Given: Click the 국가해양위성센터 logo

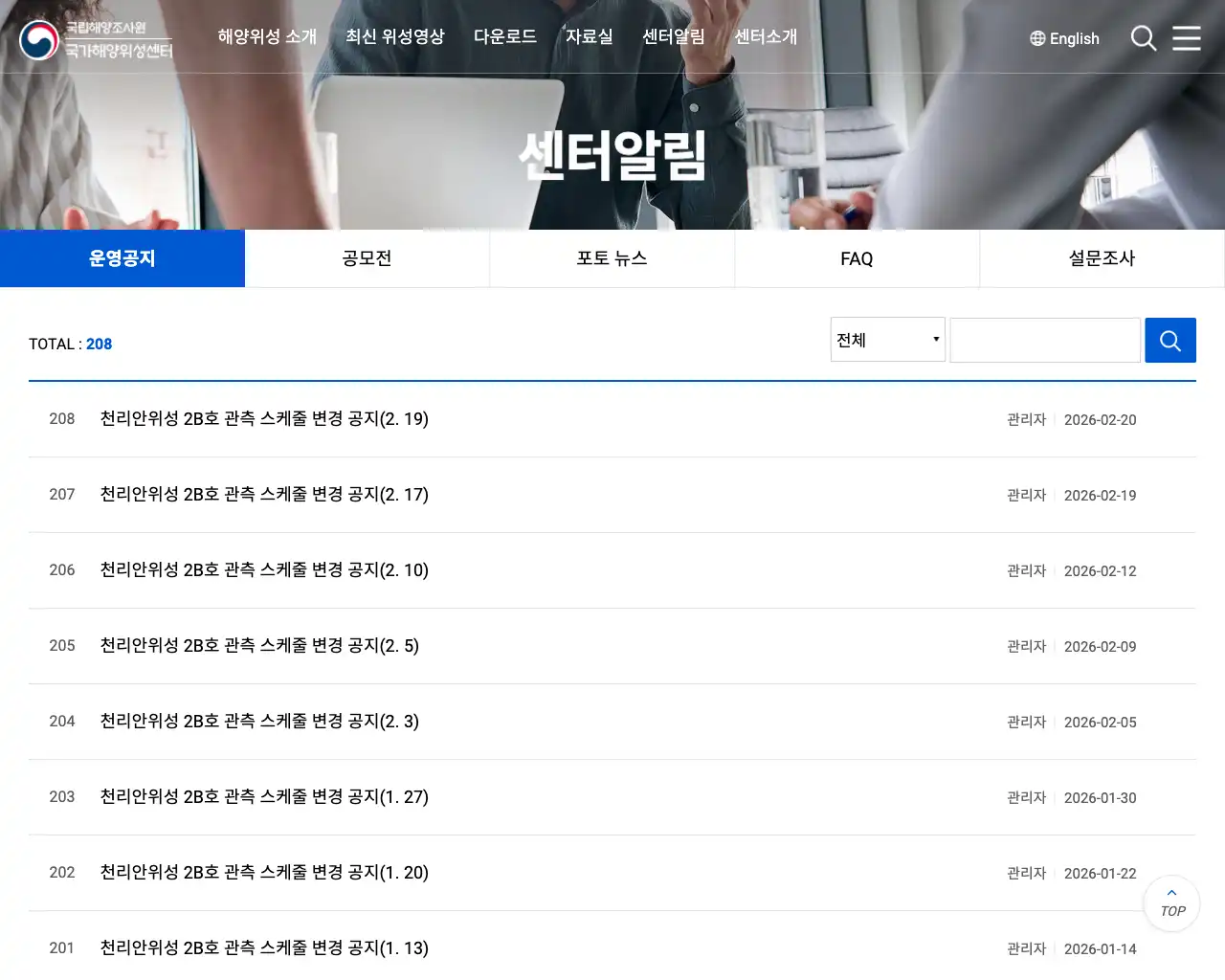Looking at the screenshot, I should (96, 39).
